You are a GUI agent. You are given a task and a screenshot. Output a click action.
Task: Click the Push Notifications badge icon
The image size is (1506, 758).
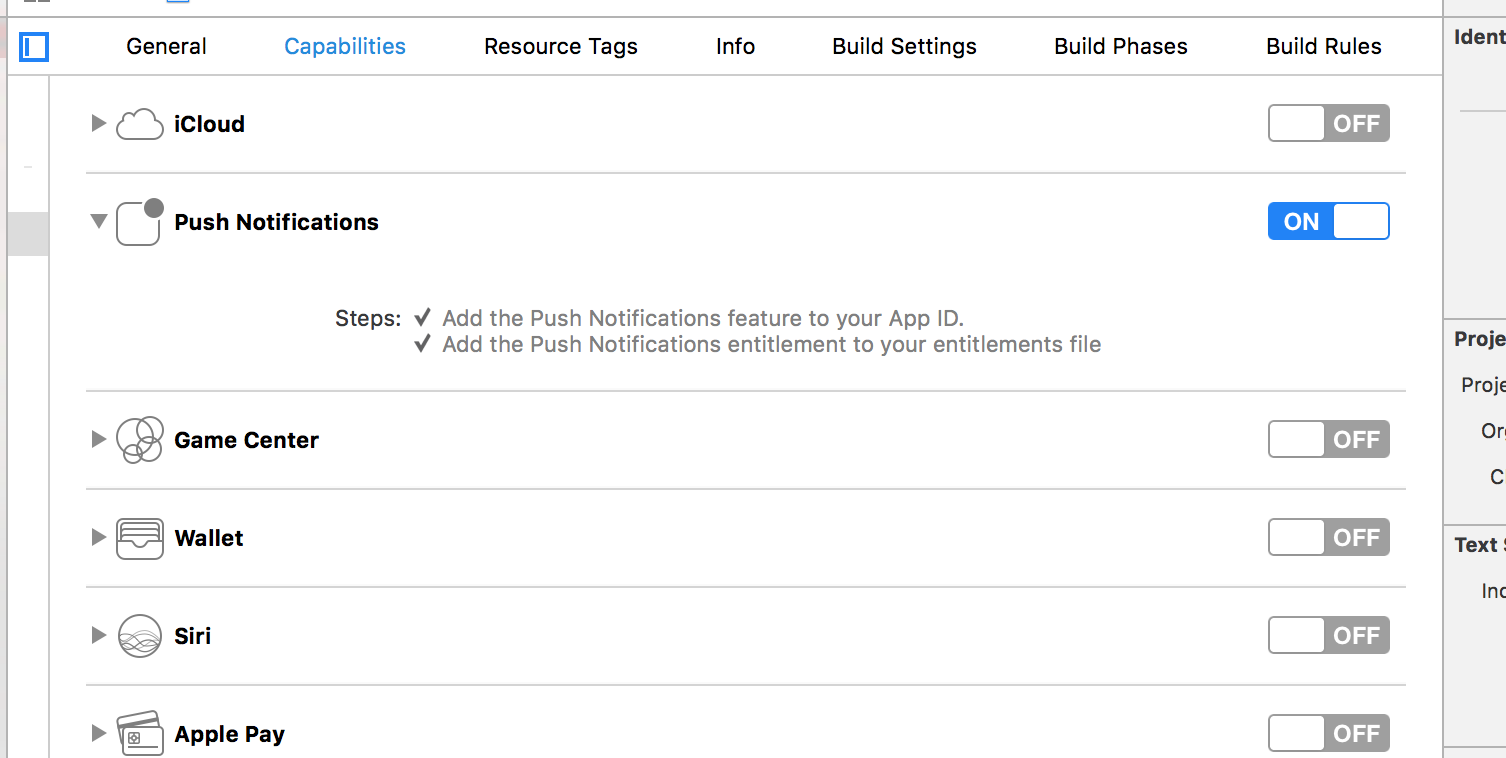pyautogui.click(x=139, y=221)
